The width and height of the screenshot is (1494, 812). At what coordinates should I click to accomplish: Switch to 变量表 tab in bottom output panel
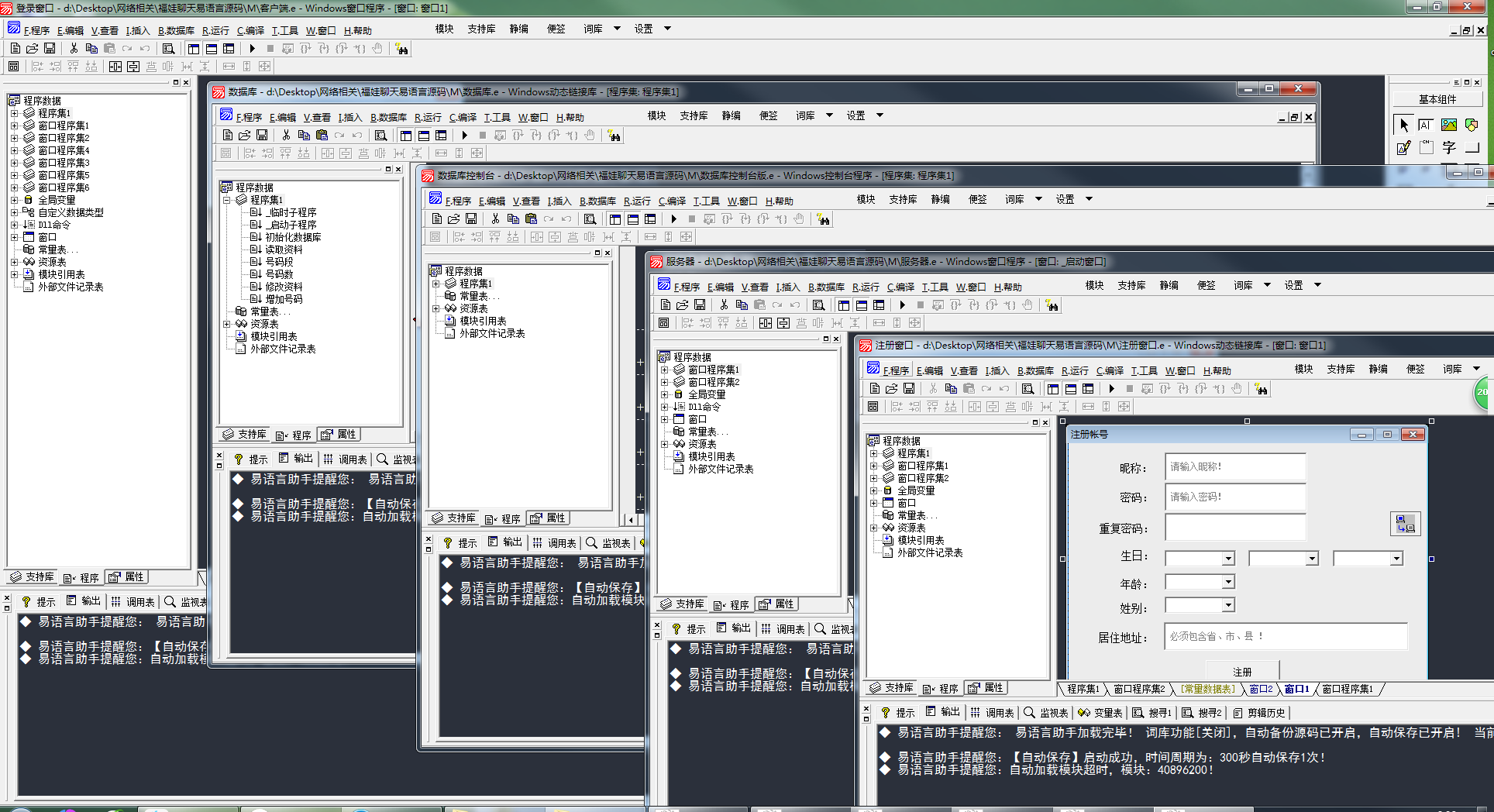[x=1100, y=713]
